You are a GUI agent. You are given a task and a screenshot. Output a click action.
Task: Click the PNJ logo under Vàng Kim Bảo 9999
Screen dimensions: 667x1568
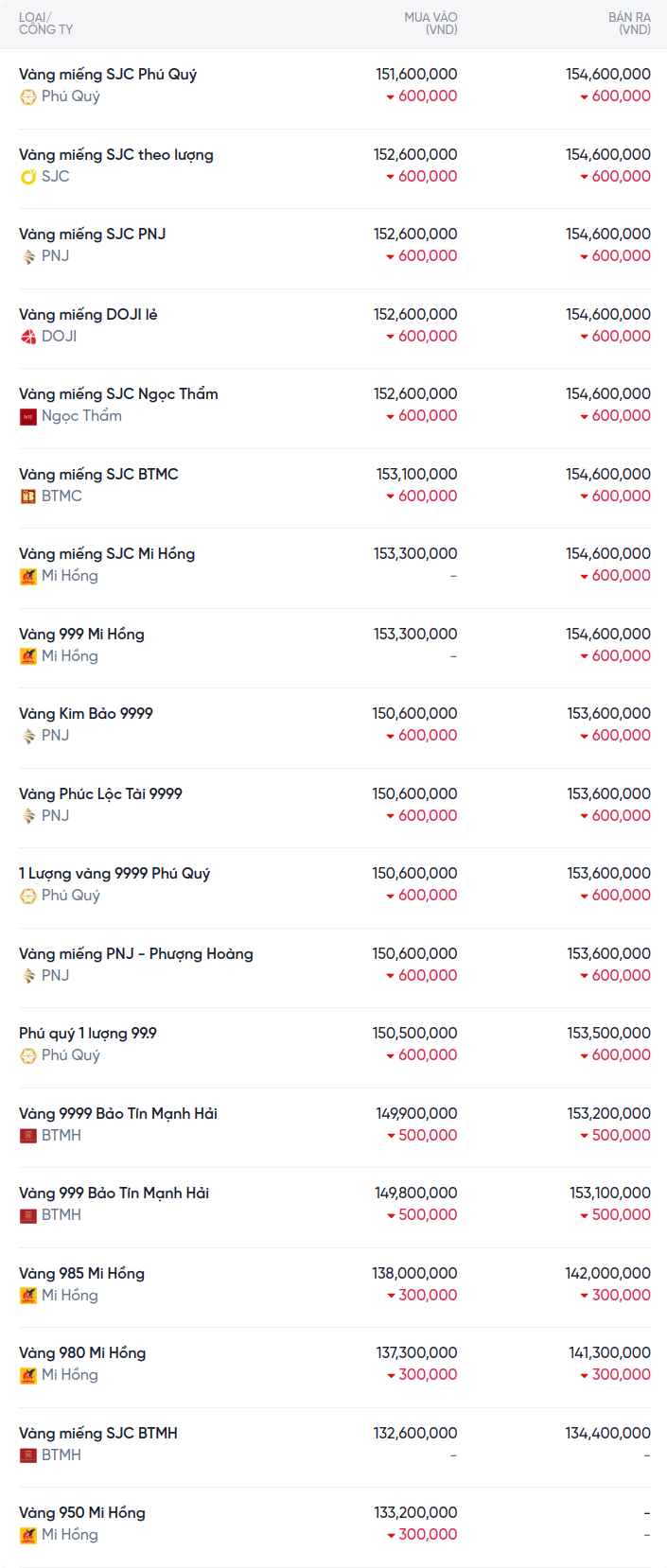[28, 736]
